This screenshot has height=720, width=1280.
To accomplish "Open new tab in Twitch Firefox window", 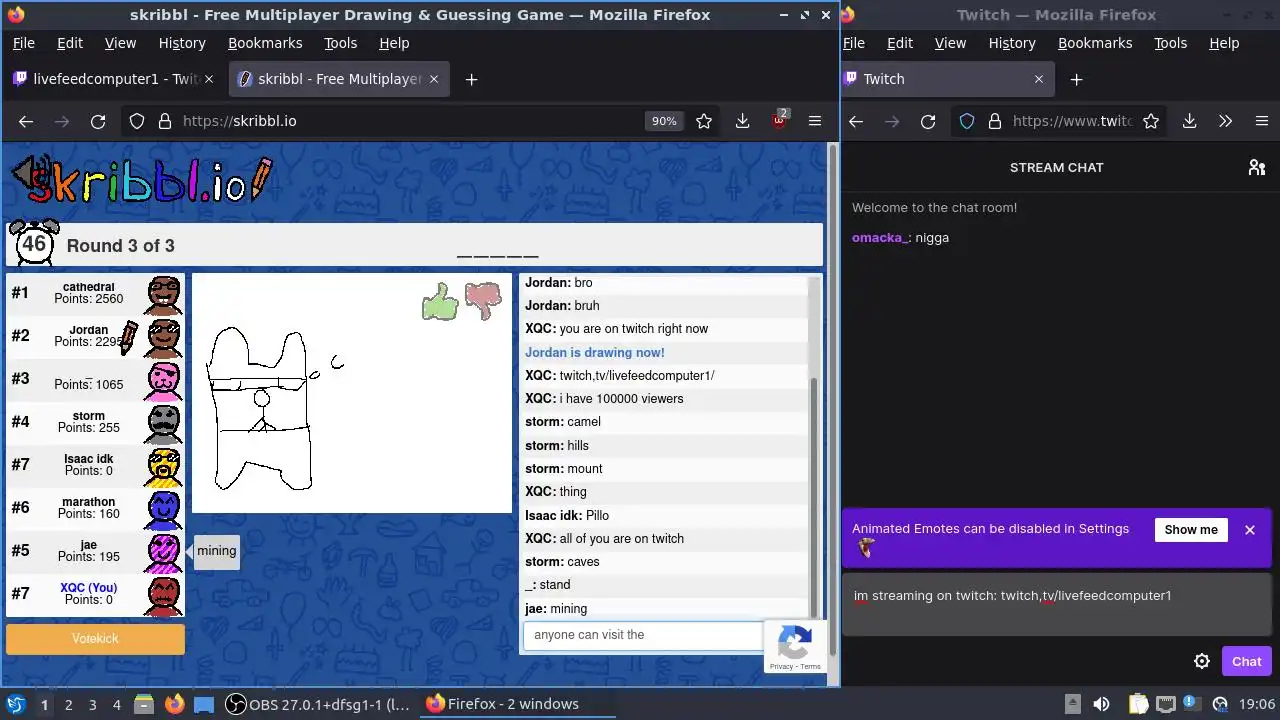I will [1076, 79].
